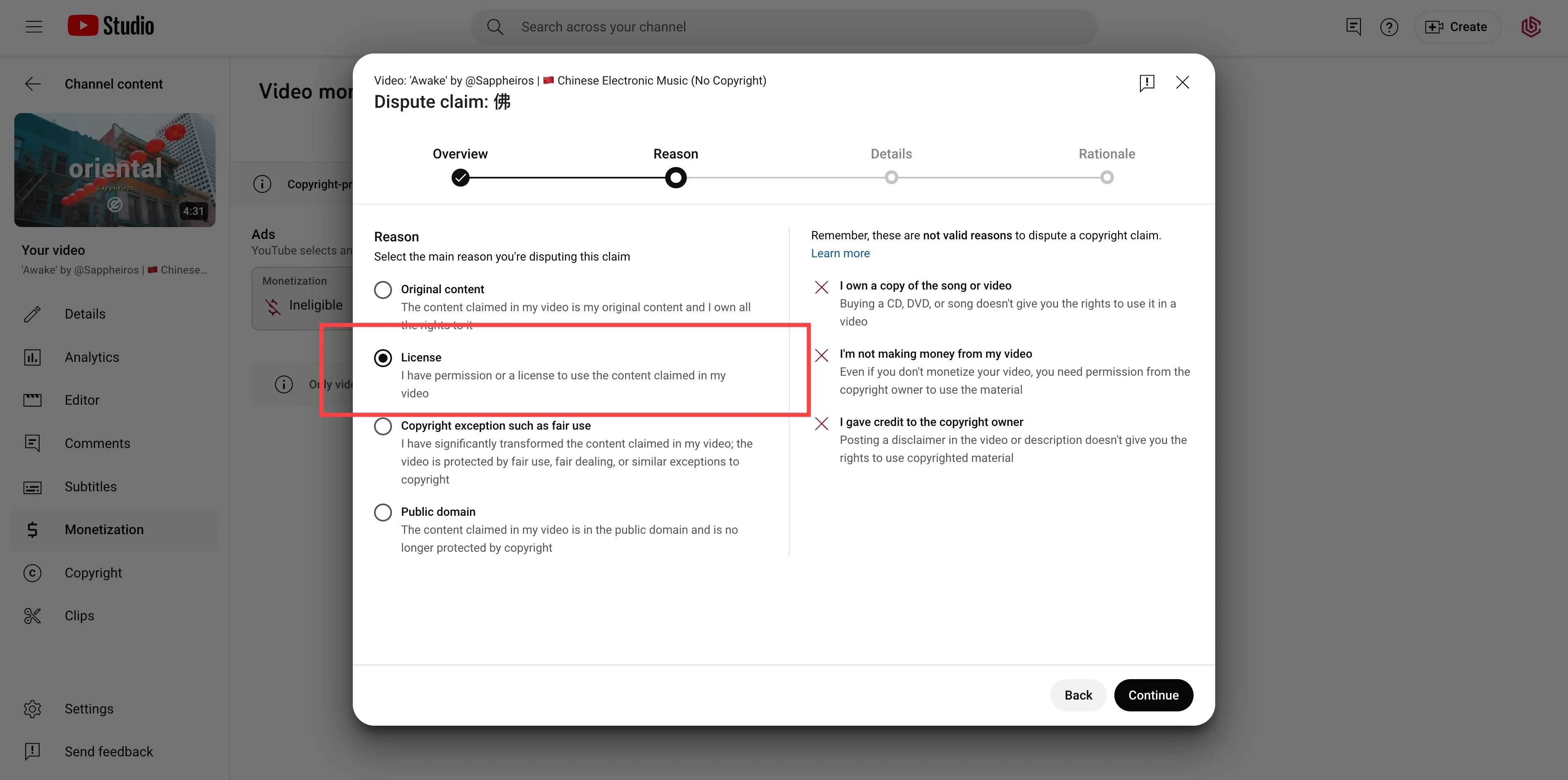Click the Ads section heading
Image resolution: width=1568 pixels, height=780 pixels.
(x=263, y=234)
